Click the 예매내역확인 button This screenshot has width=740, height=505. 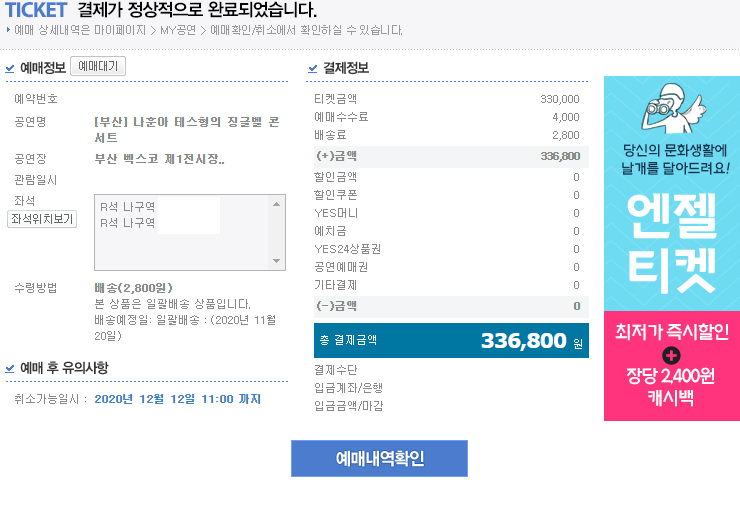(x=379, y=459)
